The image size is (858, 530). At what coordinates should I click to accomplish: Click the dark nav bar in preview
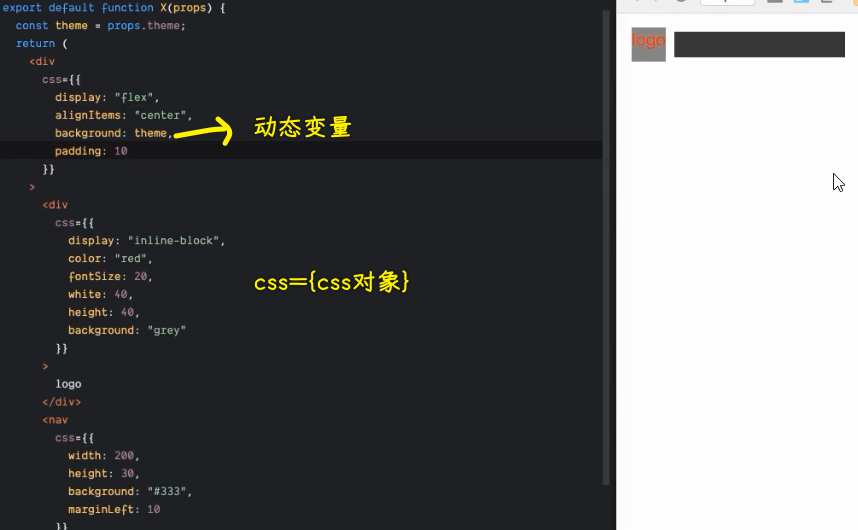[759, 44]
